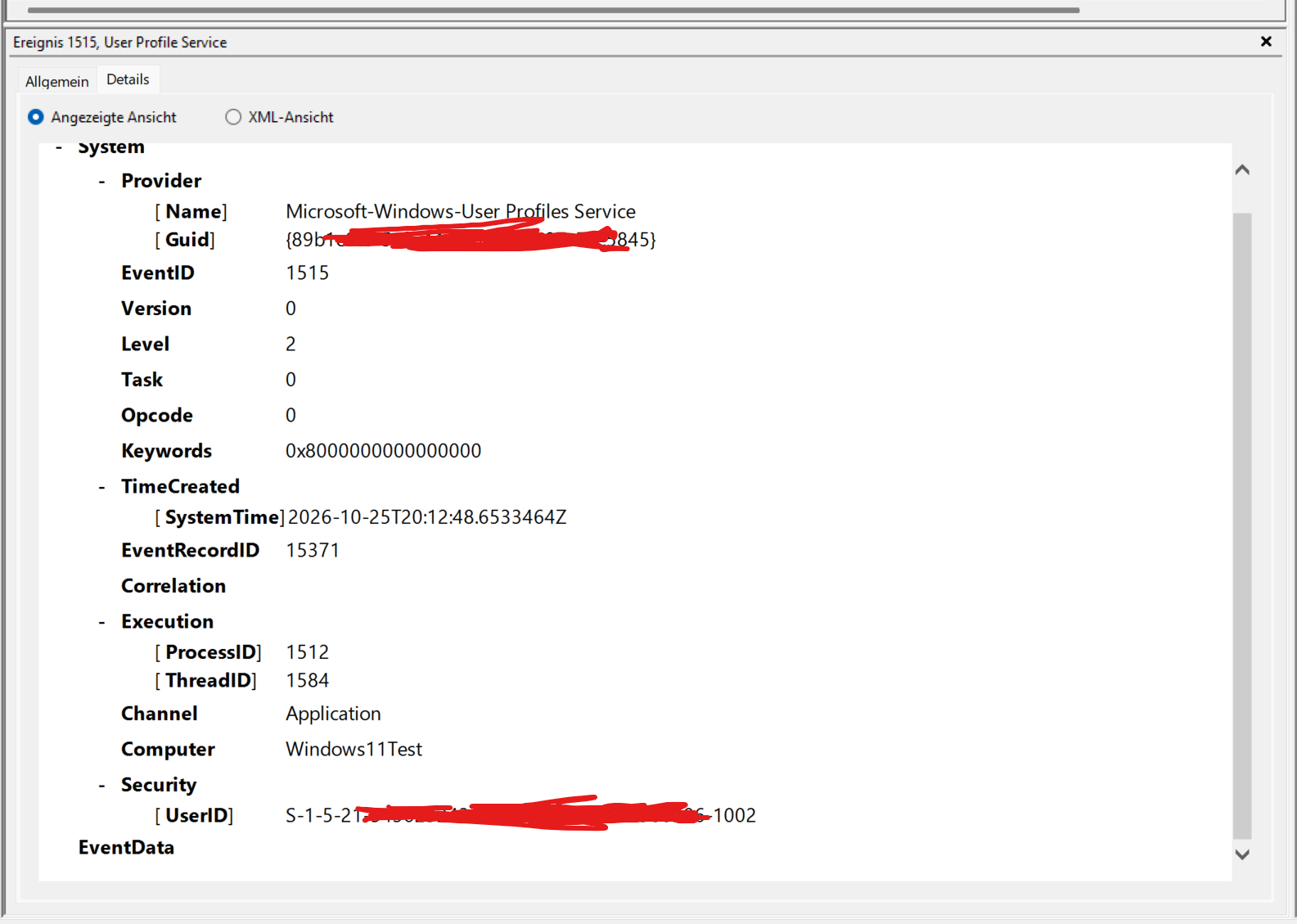The width and height of the screenshot is (1297, 924).
Task: Select the Channel row label
Action: [x=160, y=714]
